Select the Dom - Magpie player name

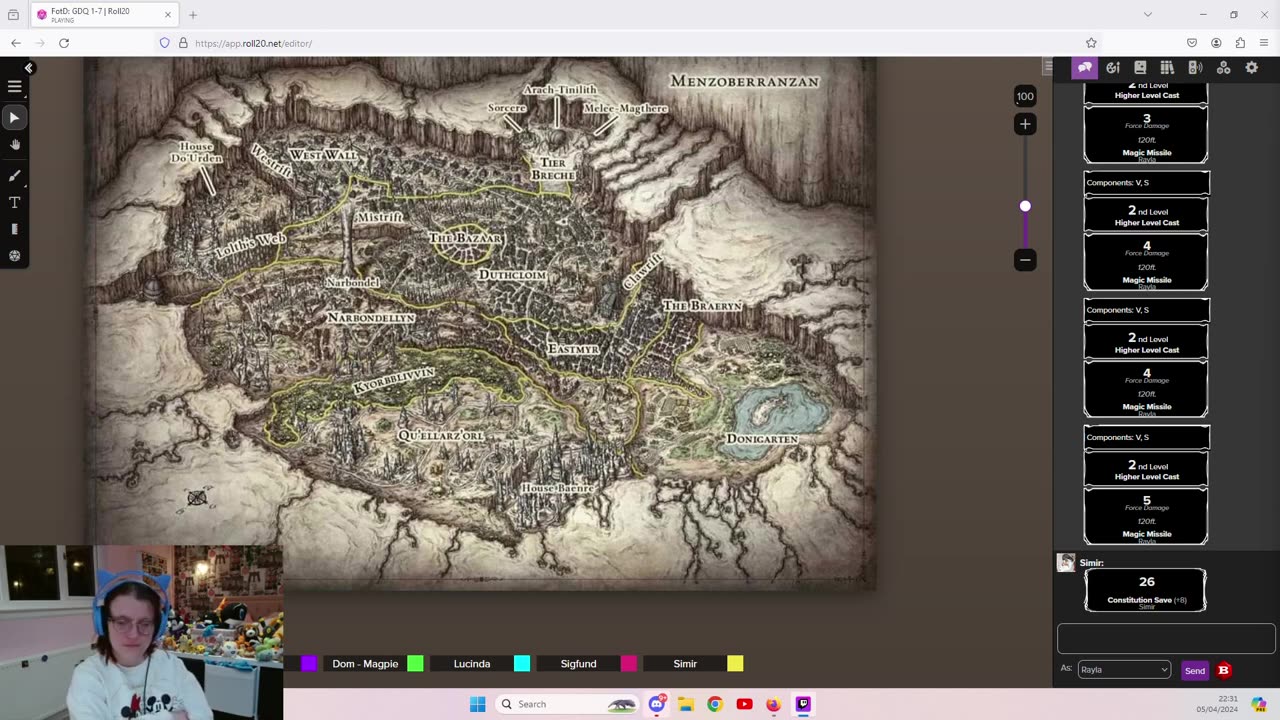coord(365,664)
